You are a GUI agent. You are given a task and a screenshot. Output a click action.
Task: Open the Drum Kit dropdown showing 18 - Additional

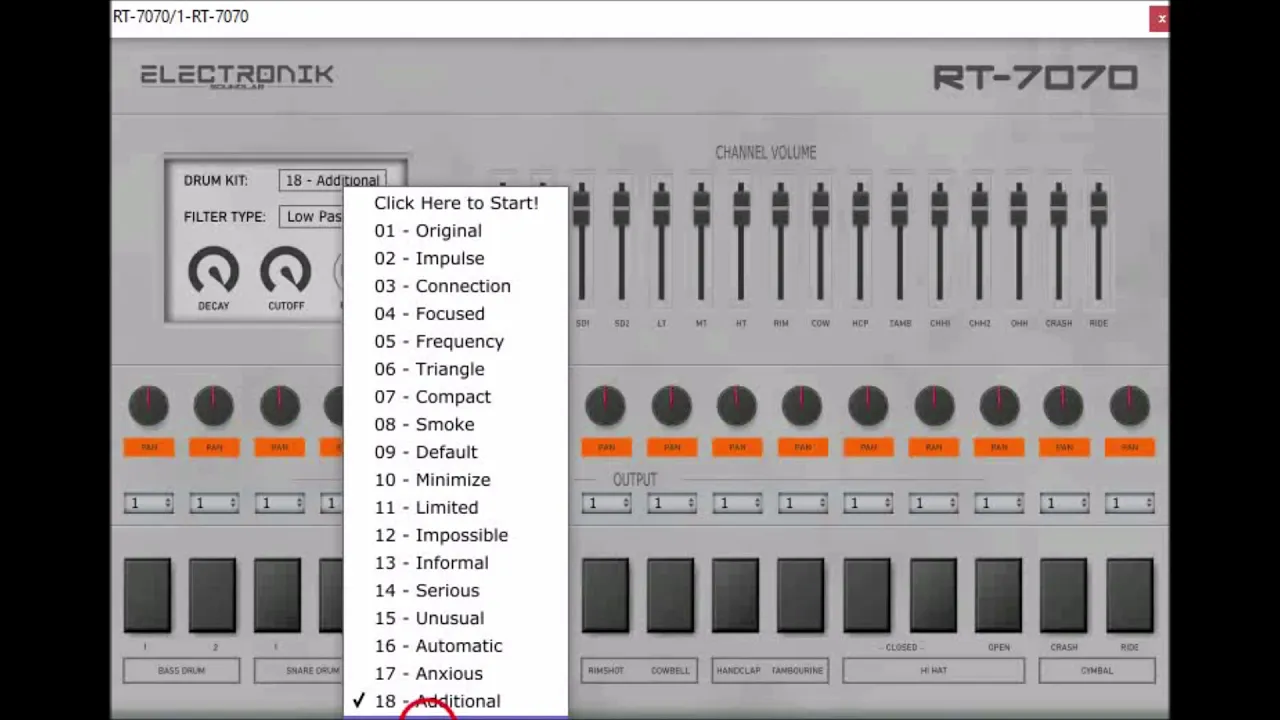click(x=332, y=180)
